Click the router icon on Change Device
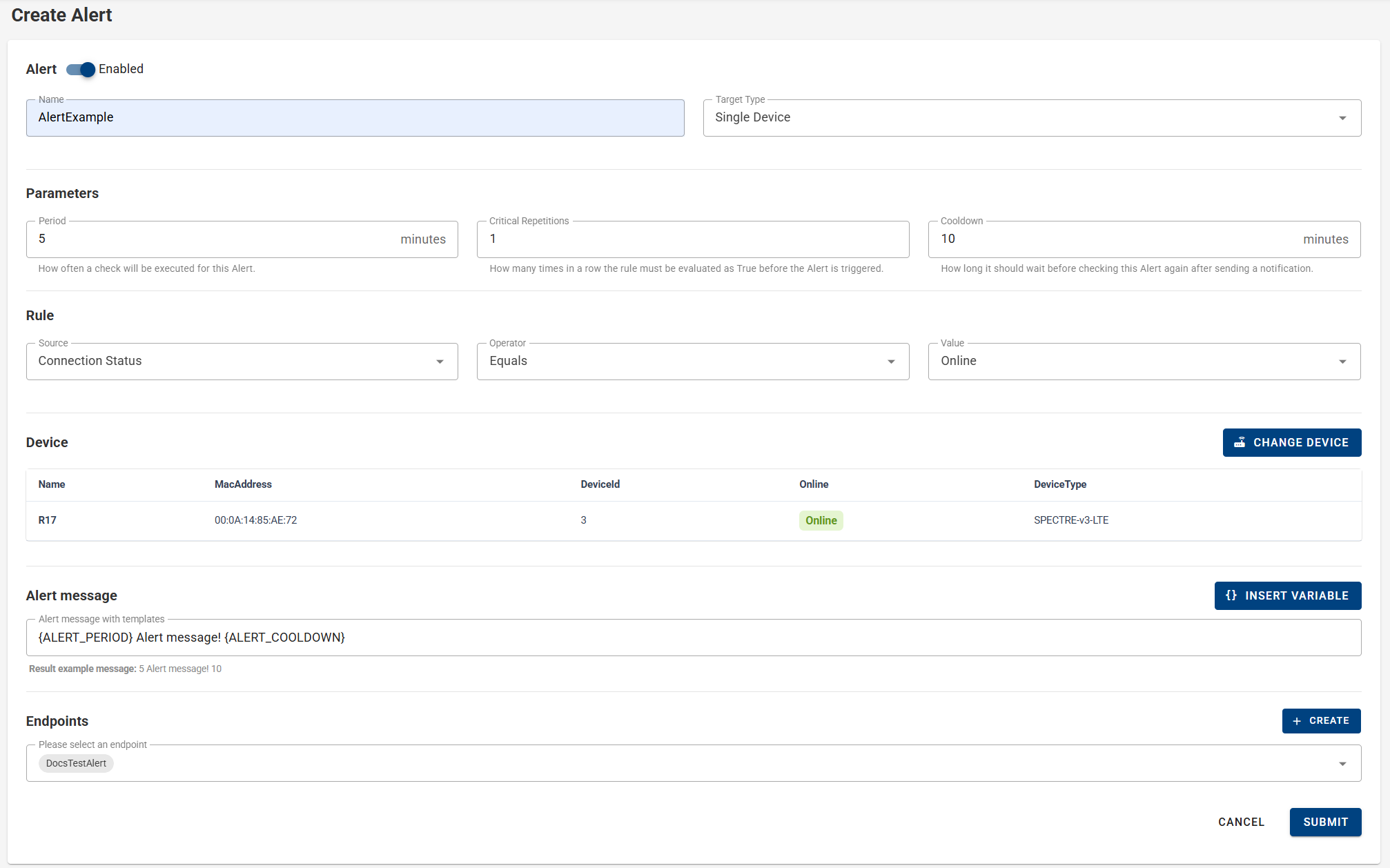The image size is (1390, 868). (x=1240, y=442)
